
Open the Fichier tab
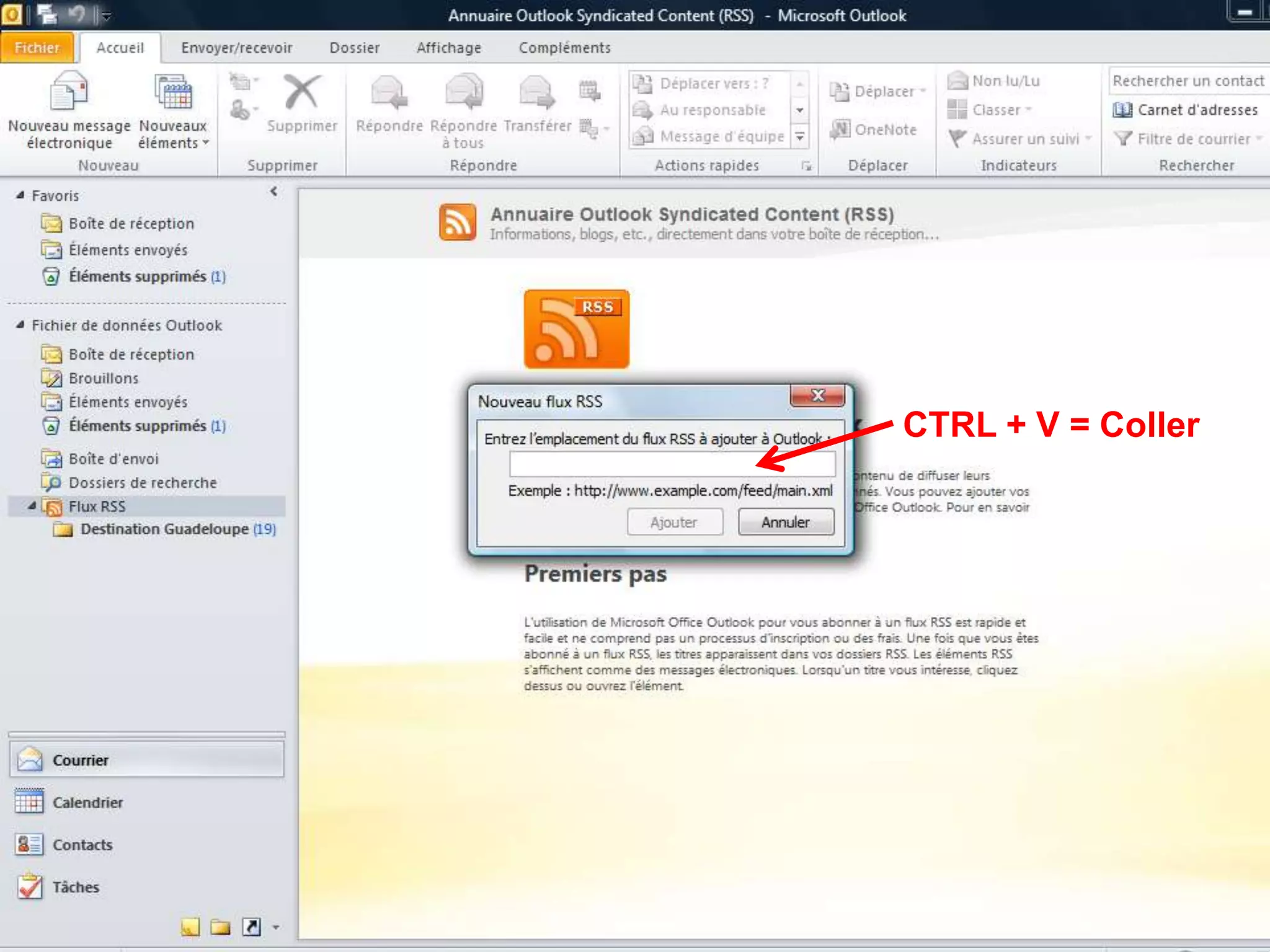coord(38,48)
